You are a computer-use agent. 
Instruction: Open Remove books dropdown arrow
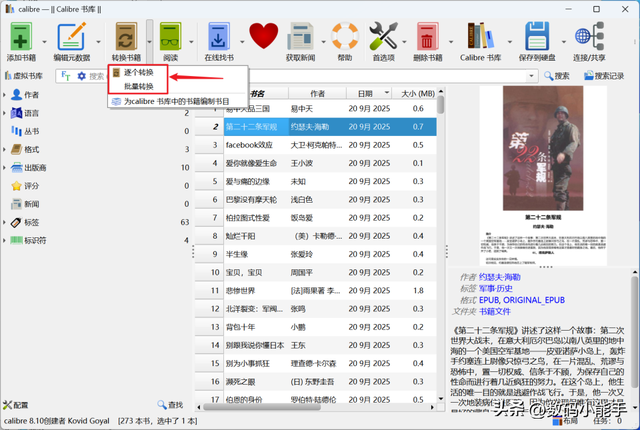coord(451,42)
